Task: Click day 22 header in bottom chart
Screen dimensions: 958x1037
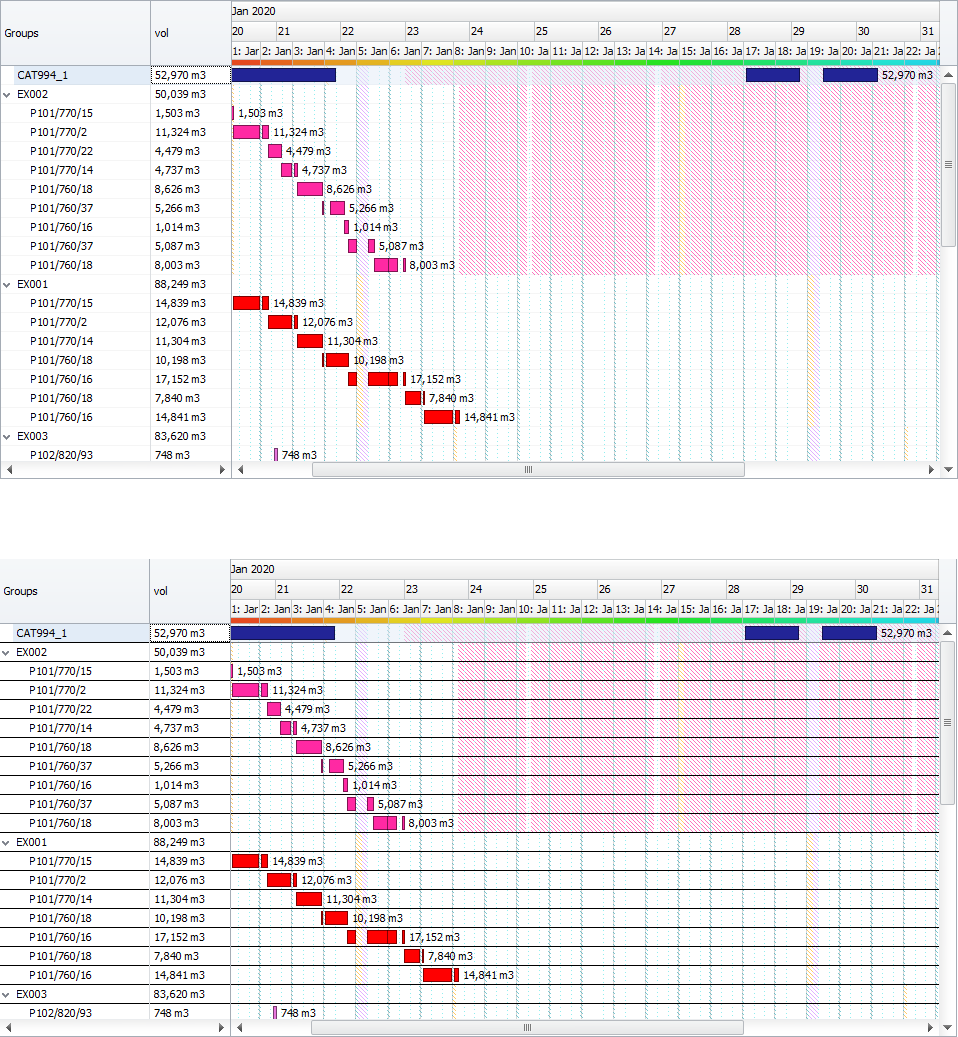Action: coord(372,589)
